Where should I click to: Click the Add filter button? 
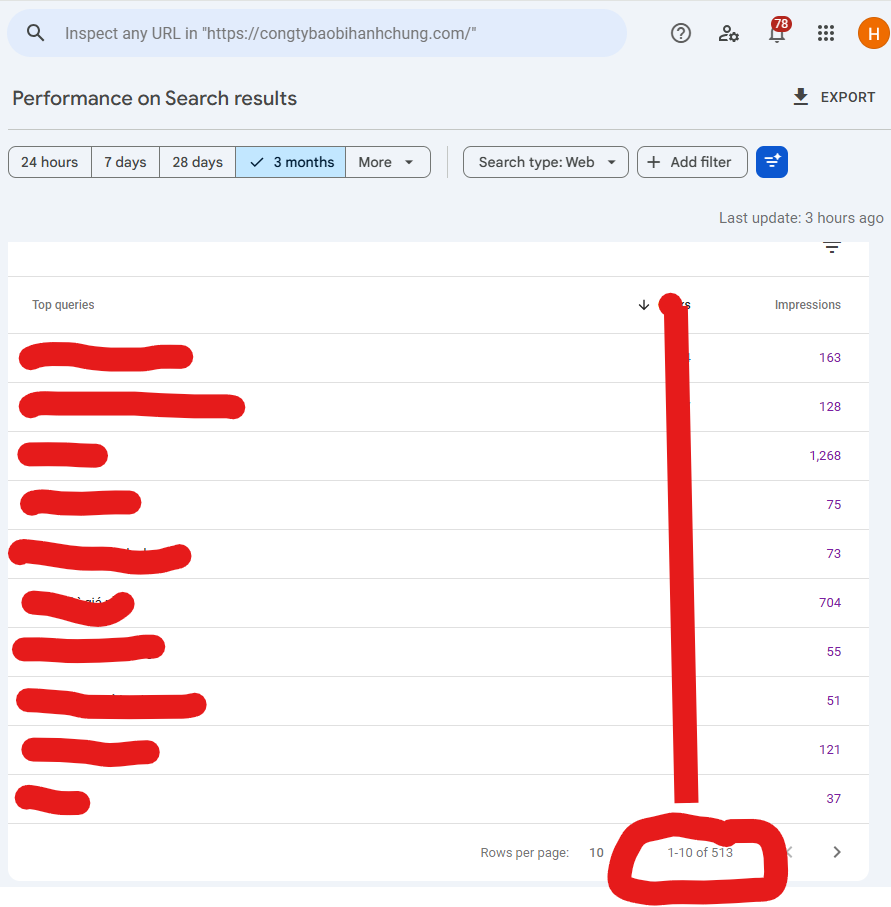click(692, 162)
